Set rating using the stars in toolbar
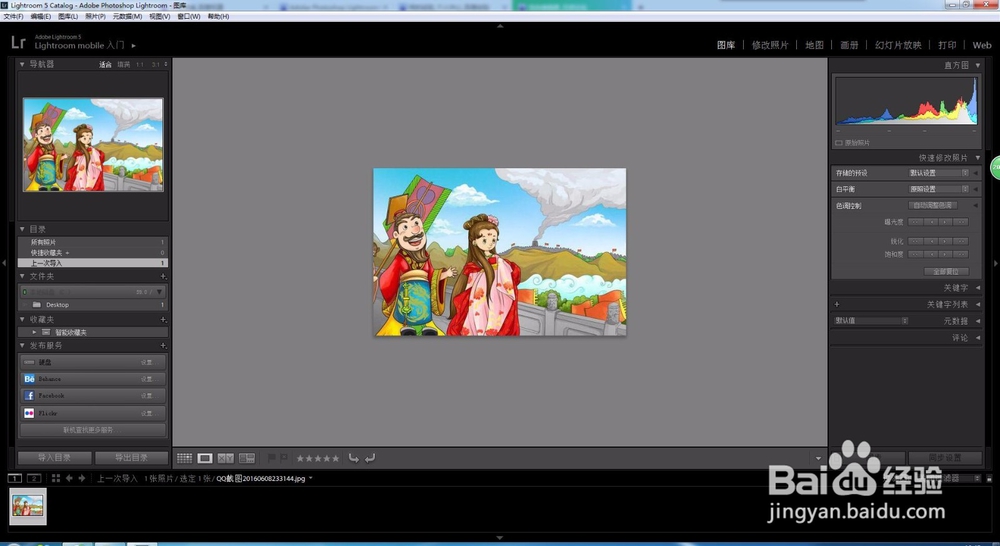Viewport: 1000px width, 546px height. tap(318, 458)
